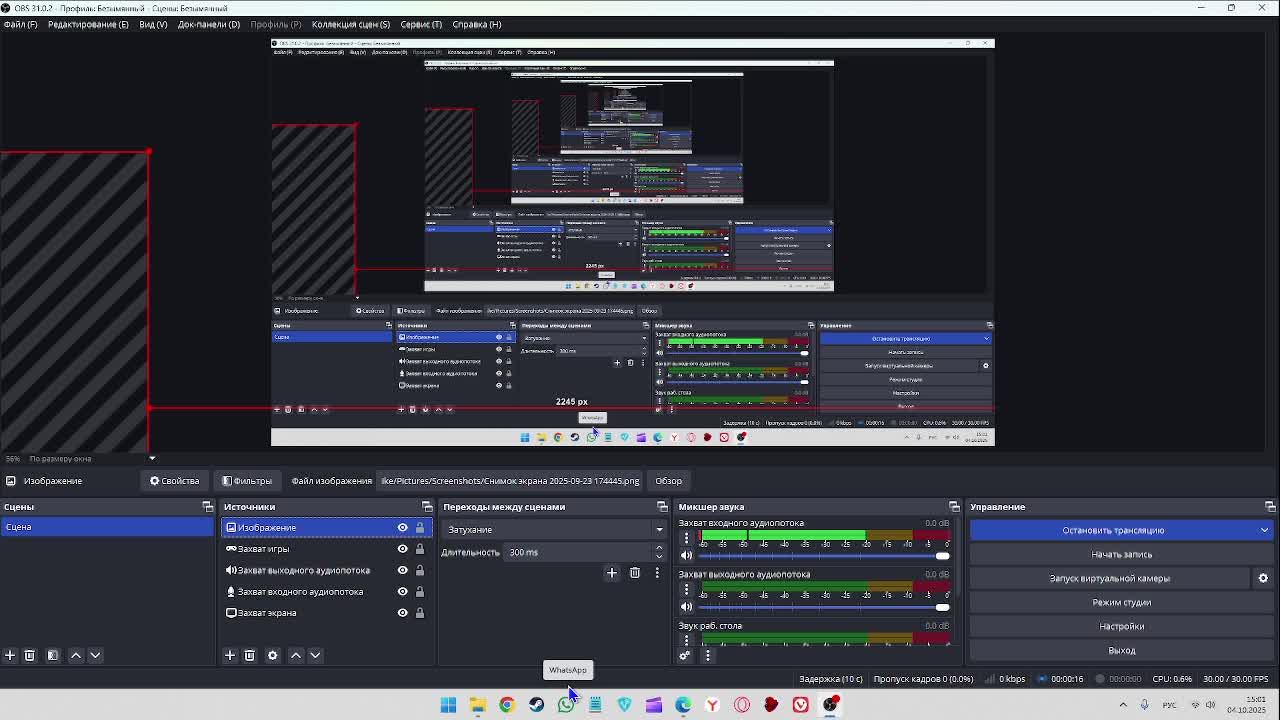Open File Explorer from the taskbar
Screen dimensions: 1280x720
click(478, 705)
